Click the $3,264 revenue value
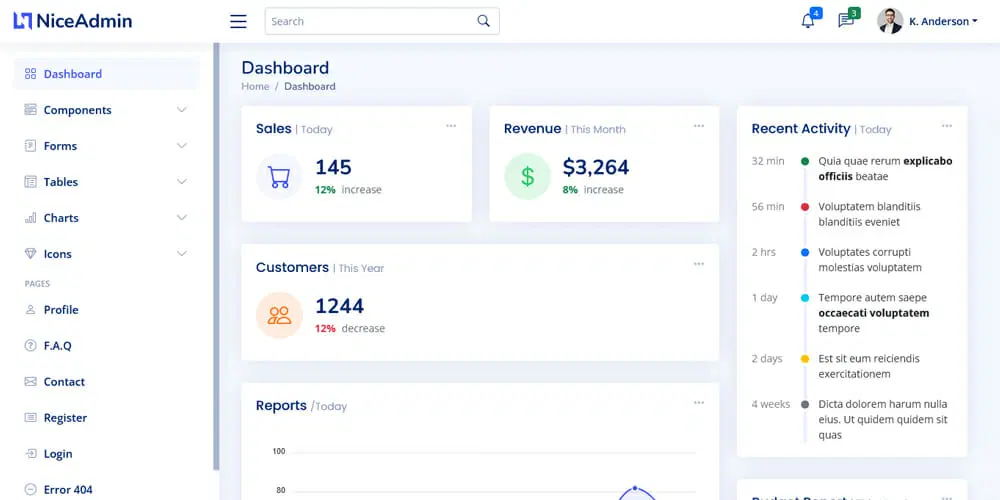This screenshot has height=500, width=1000. tap(596, 168)
